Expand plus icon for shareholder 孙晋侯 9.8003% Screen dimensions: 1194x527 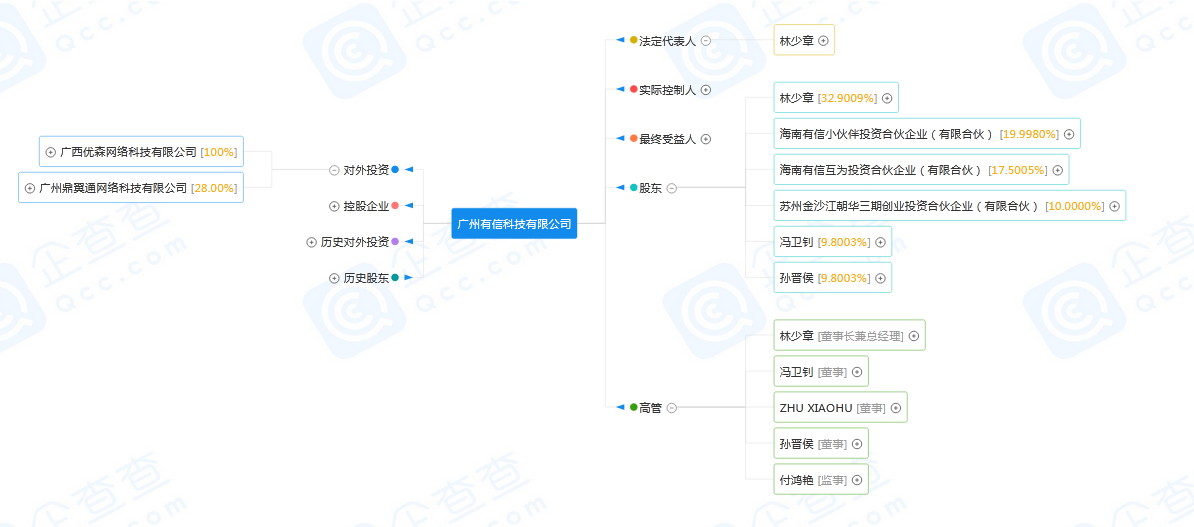coord(880,278)
